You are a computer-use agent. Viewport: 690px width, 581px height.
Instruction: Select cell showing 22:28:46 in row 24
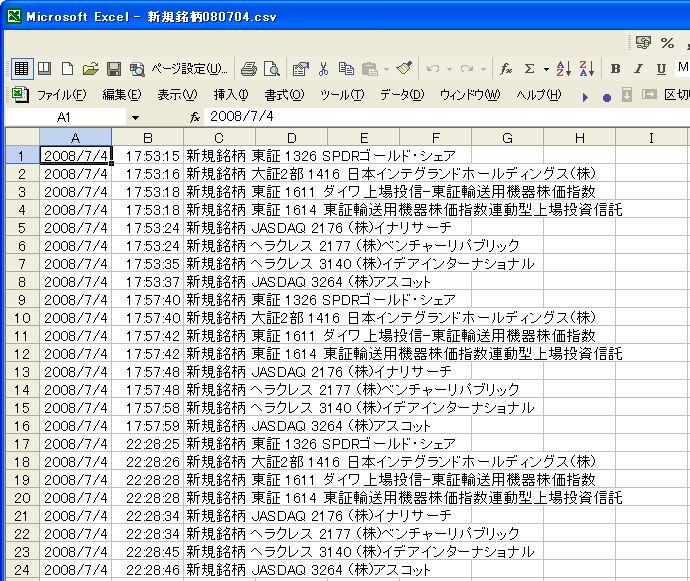point(147,570)
